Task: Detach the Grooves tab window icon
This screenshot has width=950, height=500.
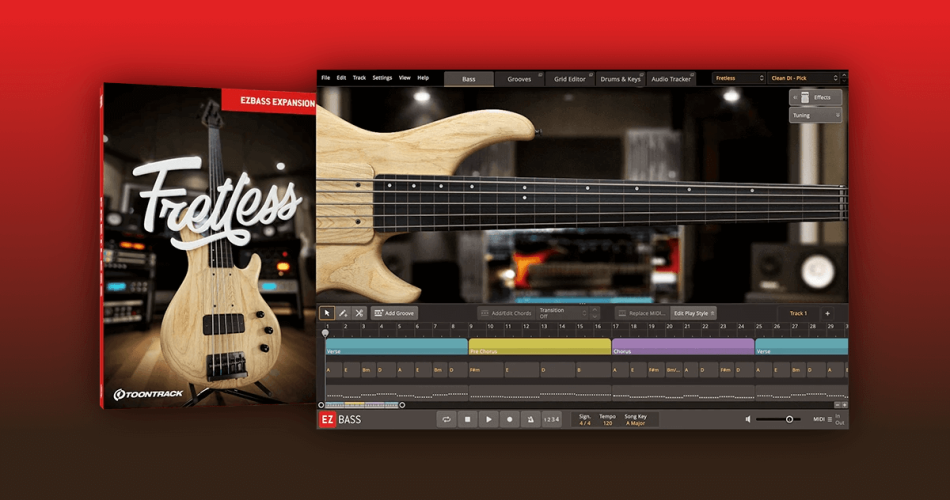Action: click(540, 75)
